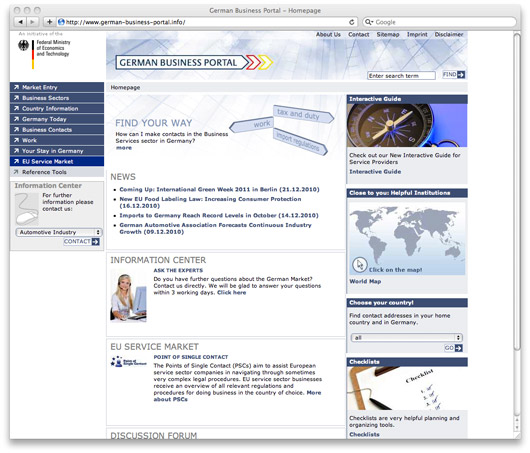Click the Federal Ministry eagle logo
Viewport: 530px width, 453px height.
(x=23, y=45)
